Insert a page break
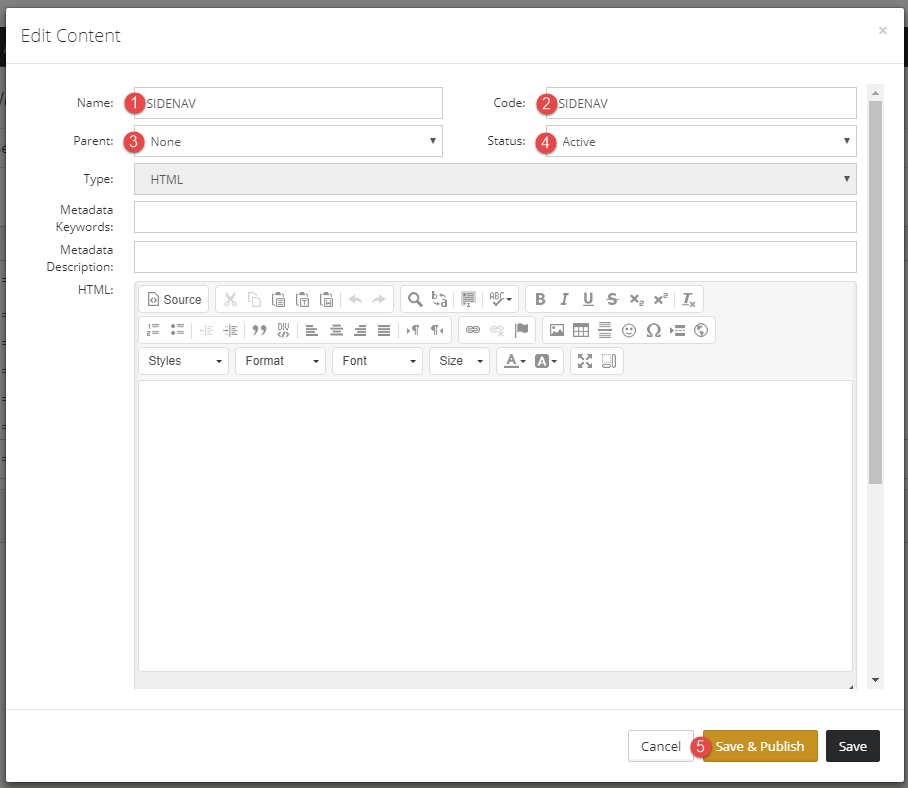This screenshot has width=908, height=788. coord(677,330)
